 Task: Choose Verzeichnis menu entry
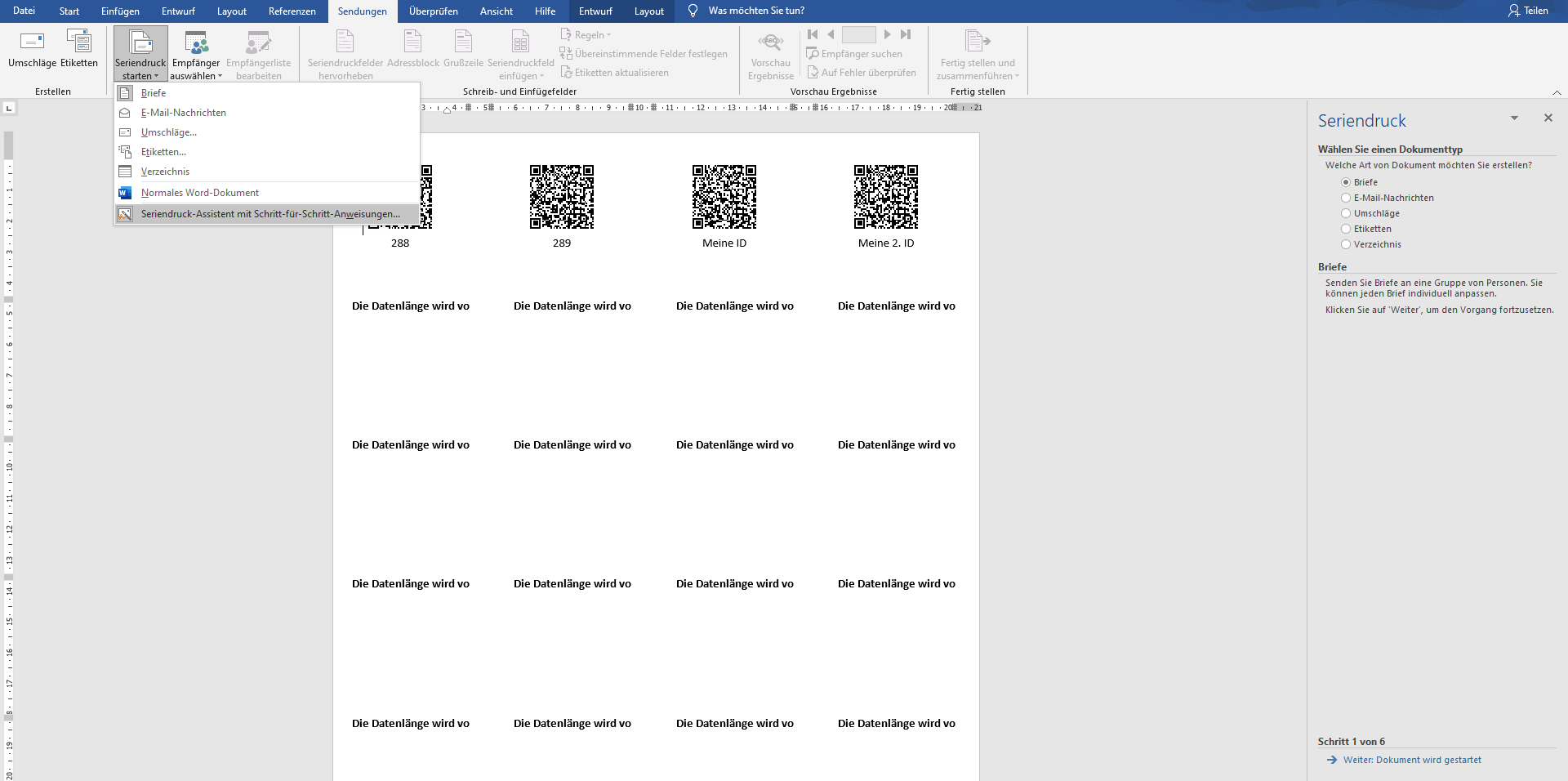pos(267,172)
